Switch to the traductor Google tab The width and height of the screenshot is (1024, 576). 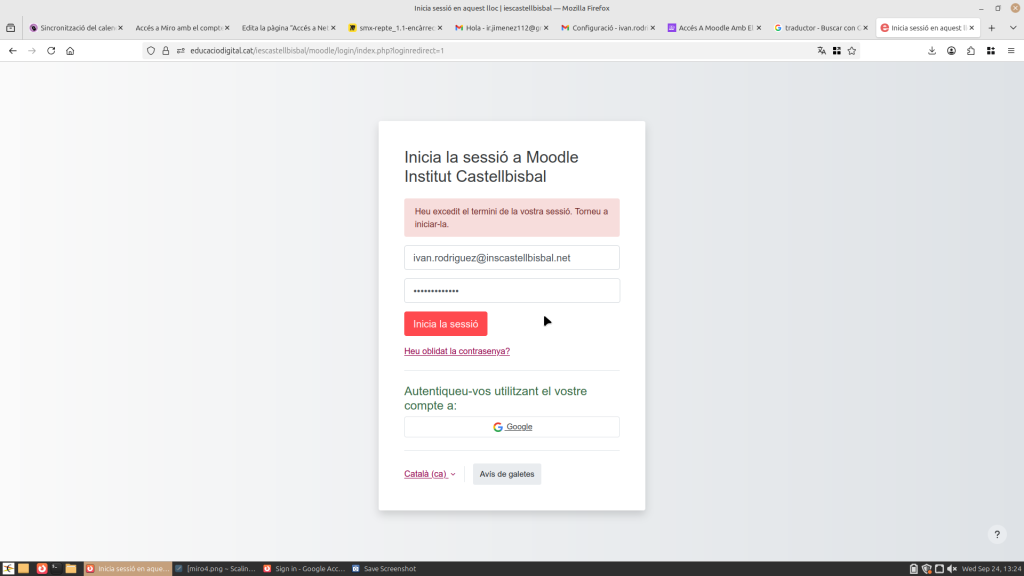[818, 28]
